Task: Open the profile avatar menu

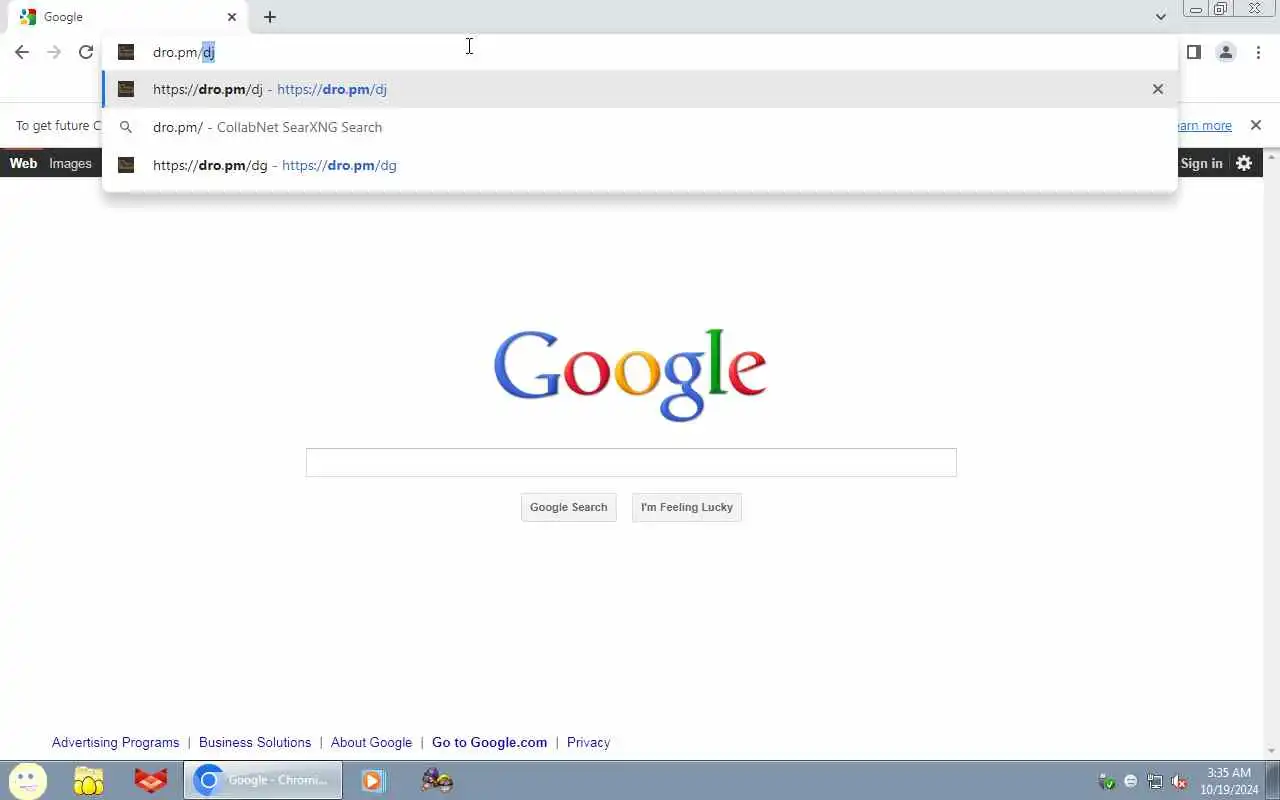Action: [x=1226, y=52]
